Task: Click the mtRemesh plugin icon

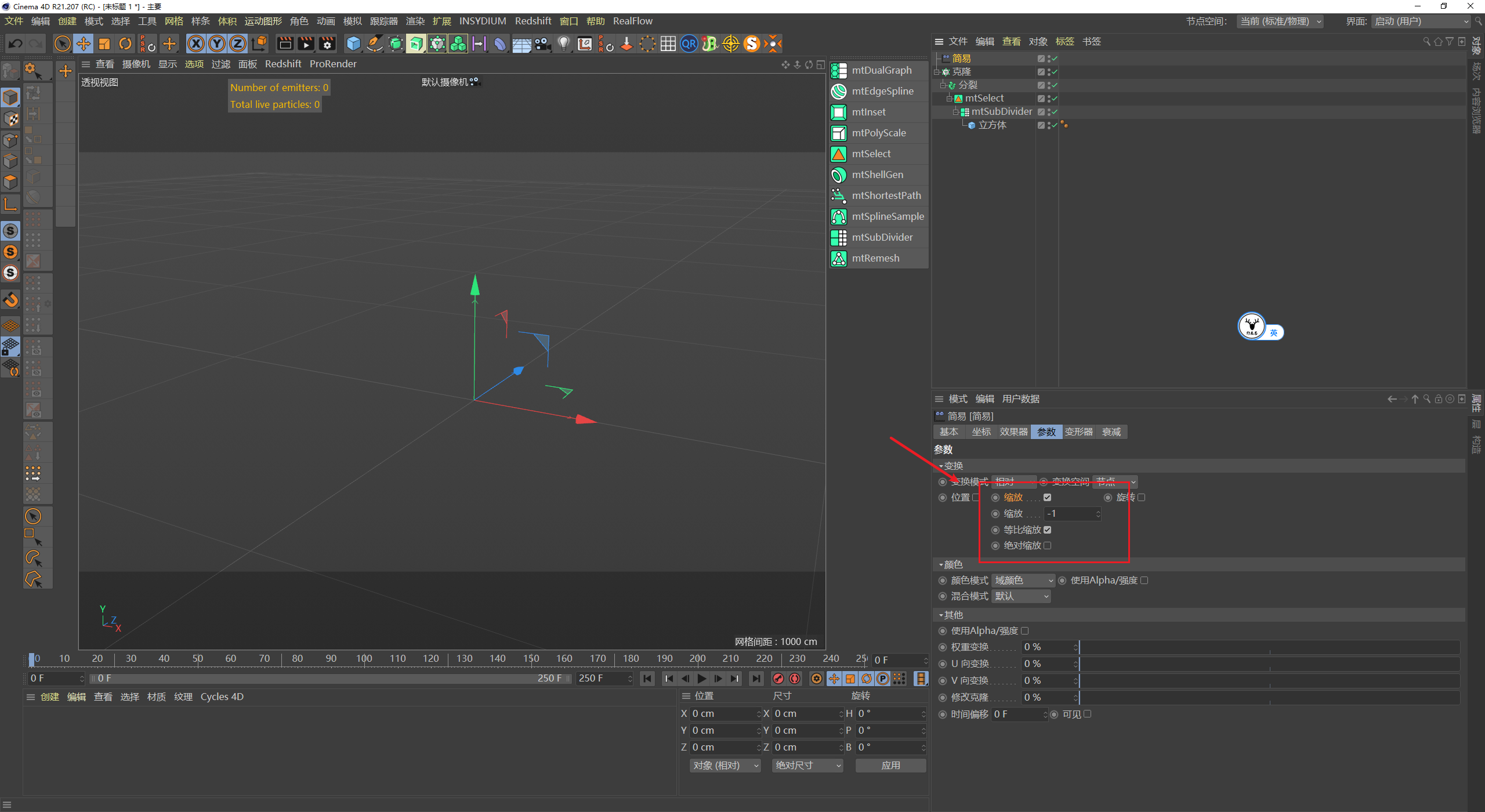Action: tap(839, 258)
